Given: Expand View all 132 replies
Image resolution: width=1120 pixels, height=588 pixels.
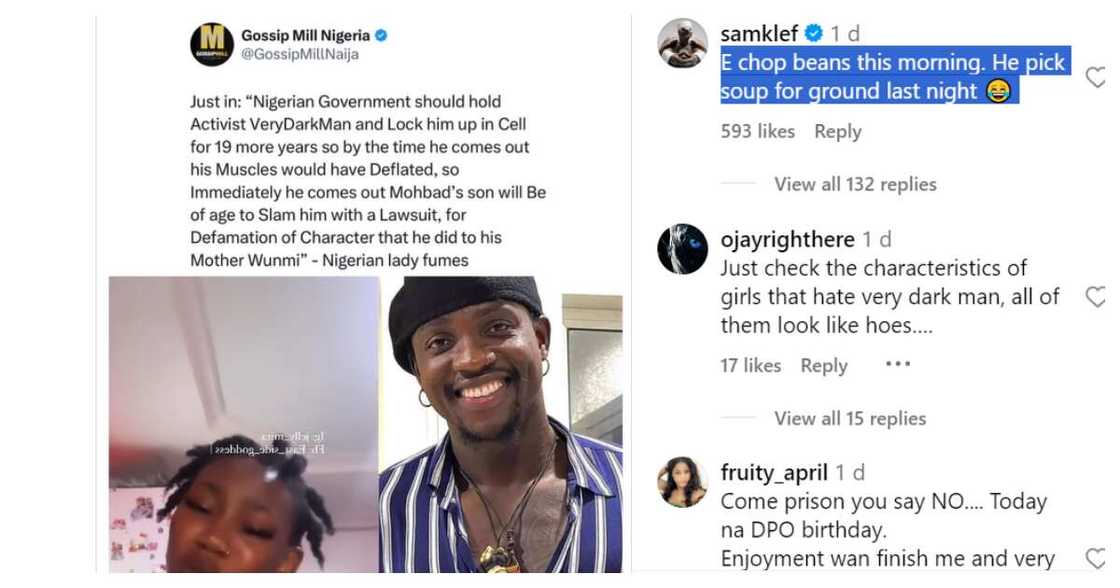Looking at the screenshot, I should pos(855,184).
